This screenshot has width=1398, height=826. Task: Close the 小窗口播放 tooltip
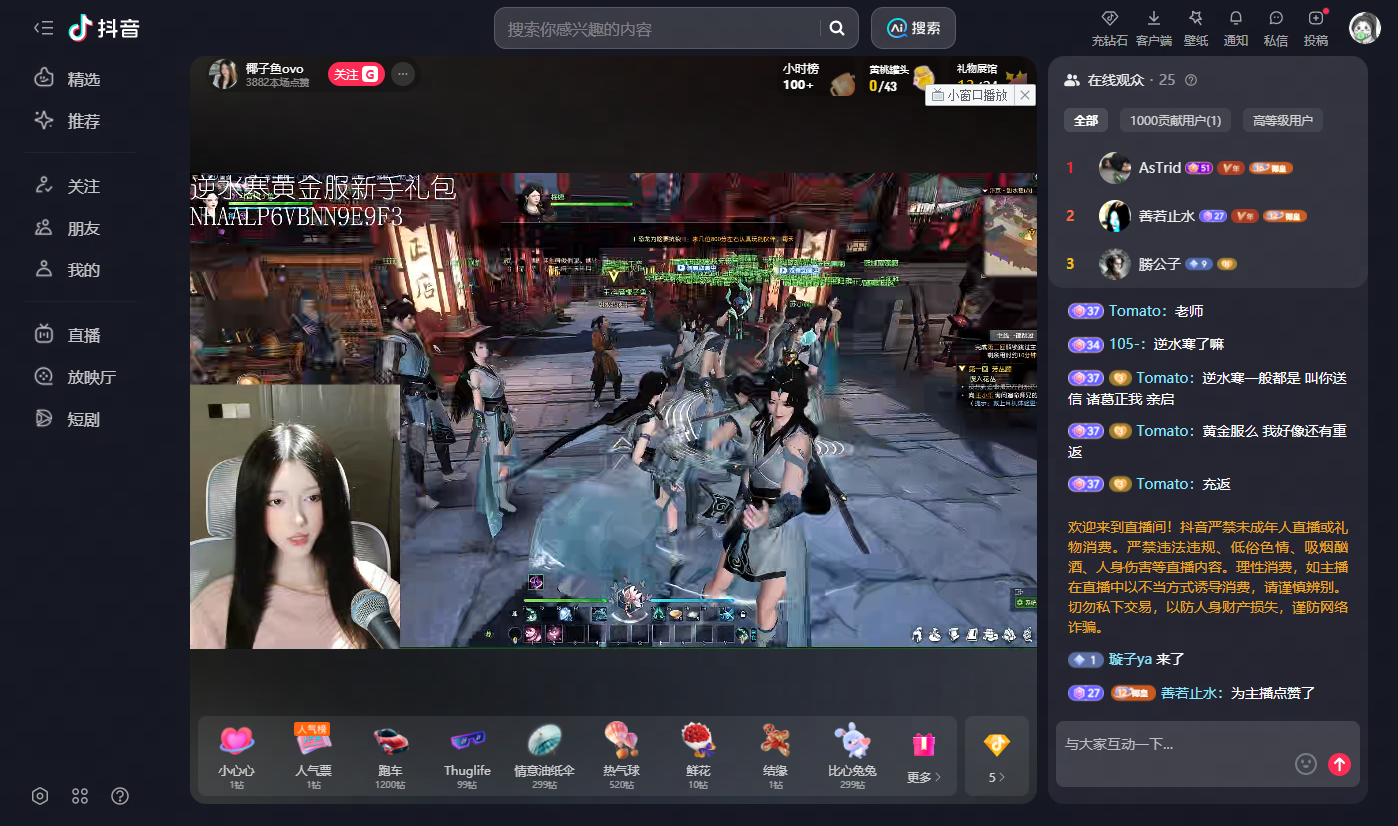coord(1025,95)
